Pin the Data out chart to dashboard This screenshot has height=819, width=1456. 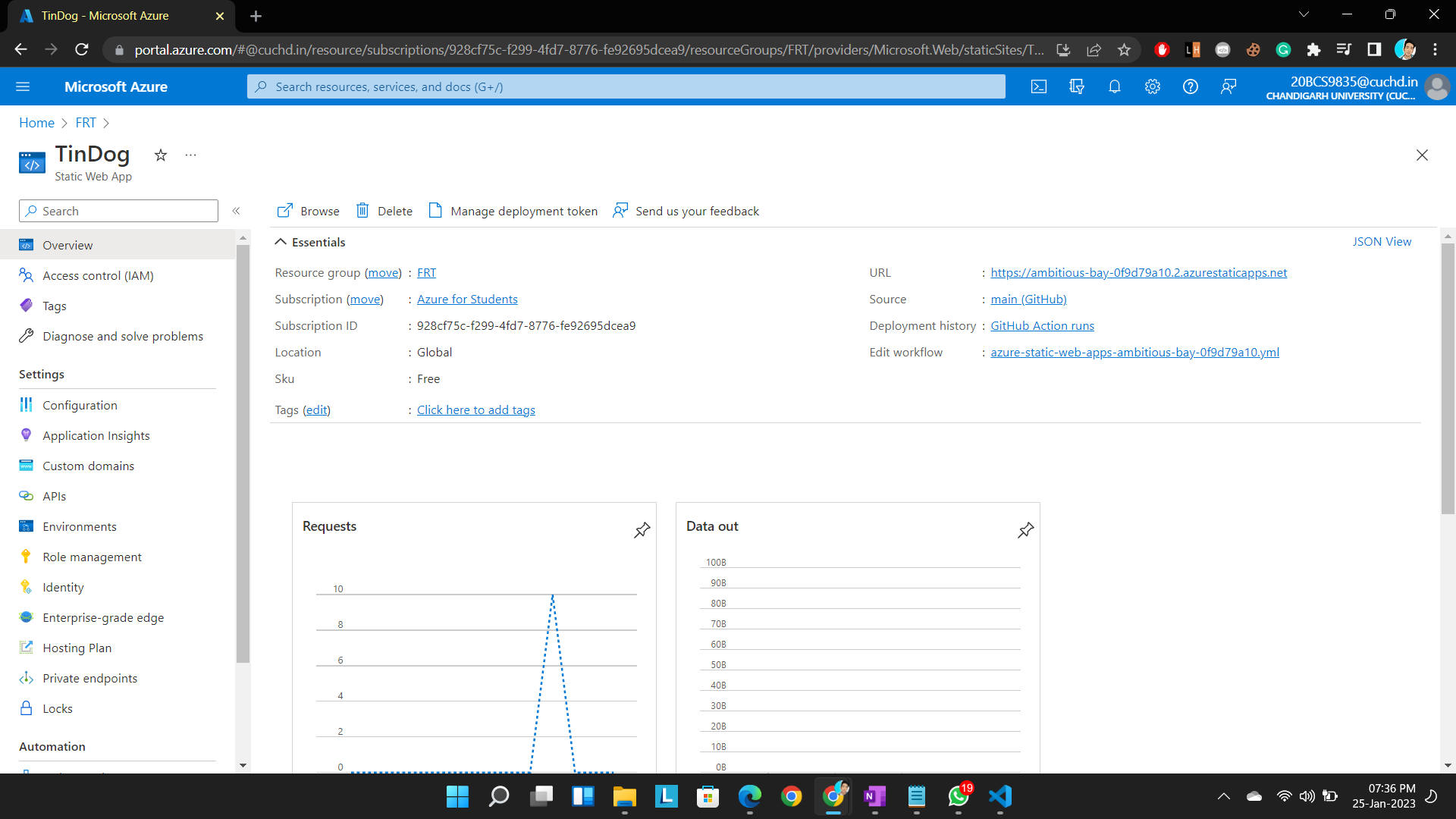point(1025,530)
